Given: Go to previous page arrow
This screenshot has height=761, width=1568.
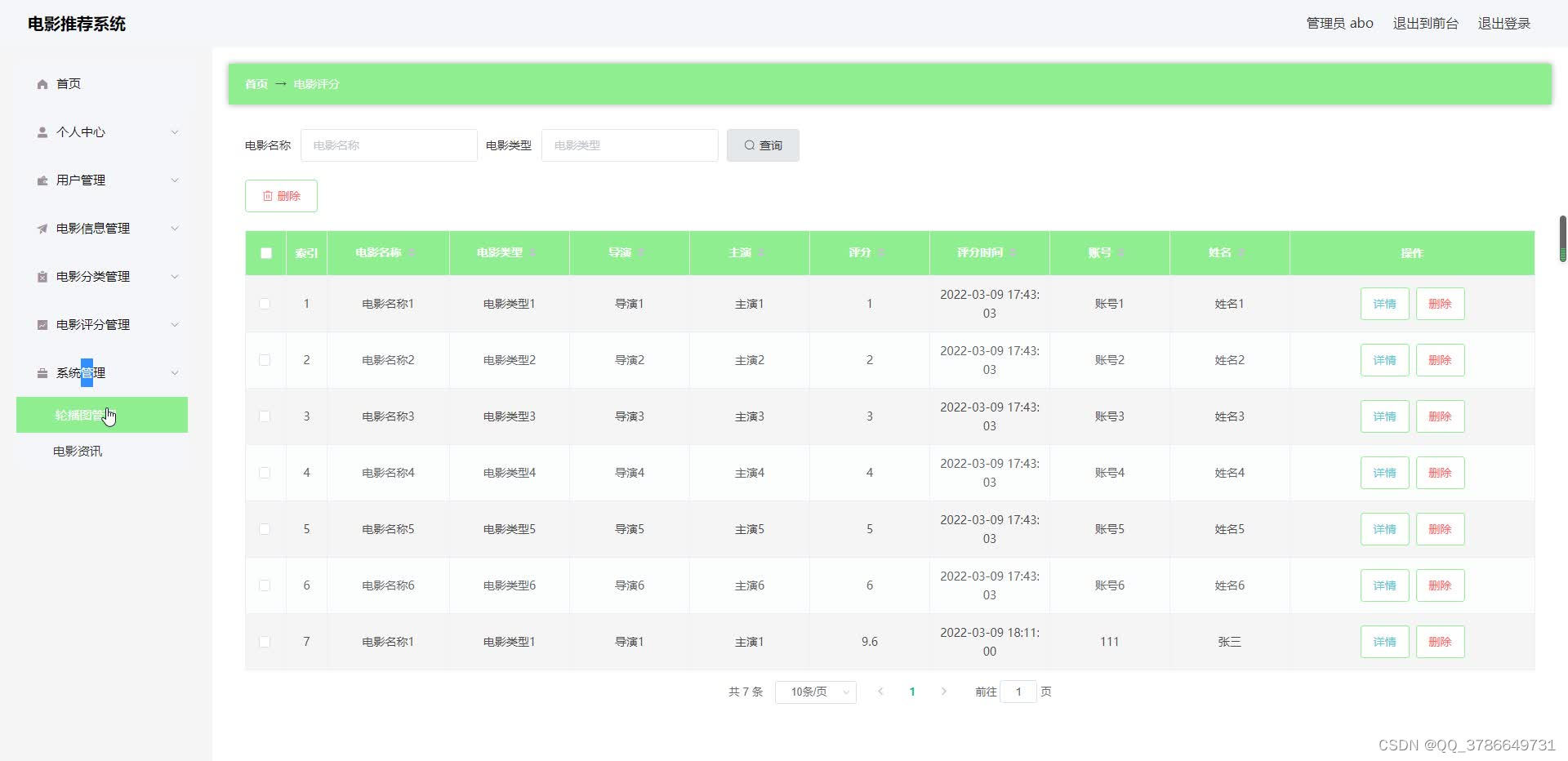Looking at the screenshot, I should point(880,692).
